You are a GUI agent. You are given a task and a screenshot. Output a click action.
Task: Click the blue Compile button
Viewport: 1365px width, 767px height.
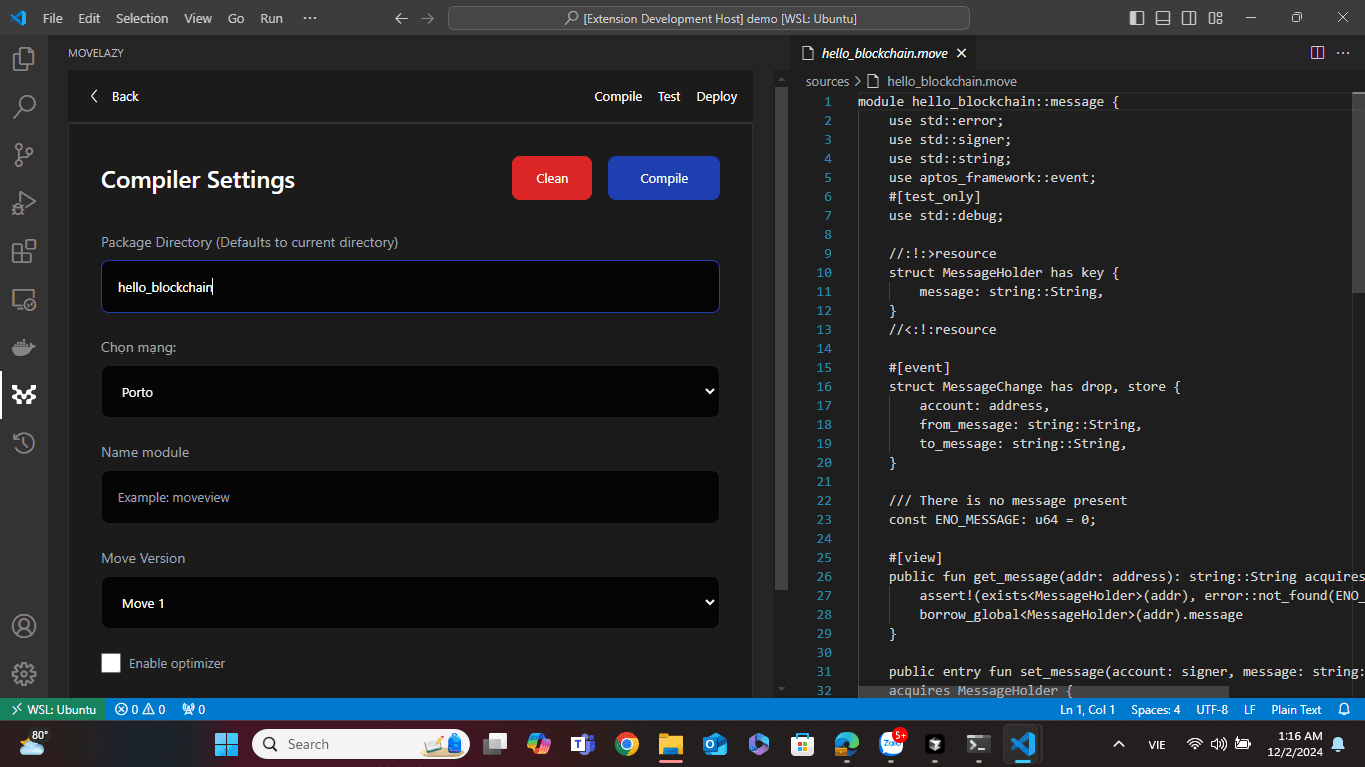pos(664,178)
